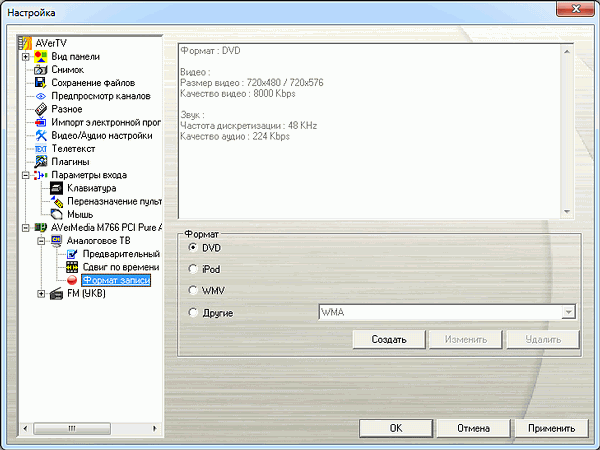This screenshot has width=600, height=450.
Task: Click the Отмена button
Action: pos(473,428)
